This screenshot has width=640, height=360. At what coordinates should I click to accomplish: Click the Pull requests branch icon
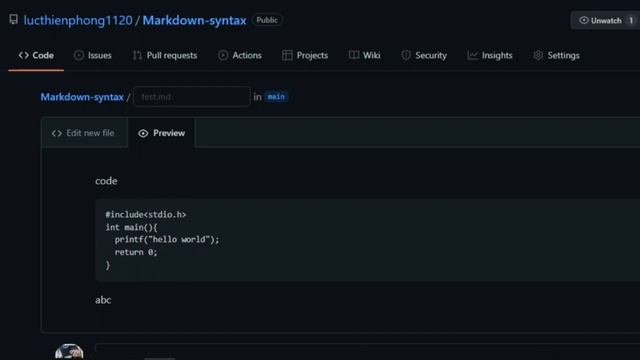(137, 55)
